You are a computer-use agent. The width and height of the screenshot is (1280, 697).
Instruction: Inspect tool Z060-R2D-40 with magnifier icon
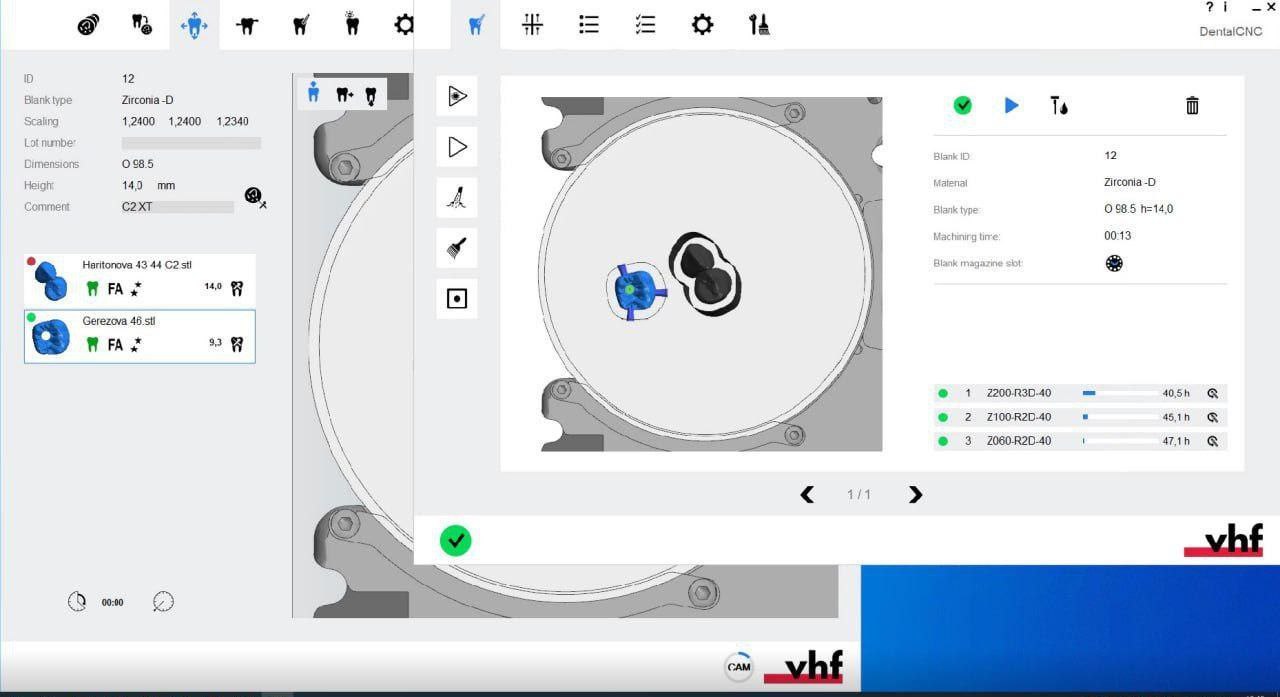coord(1212,441)
